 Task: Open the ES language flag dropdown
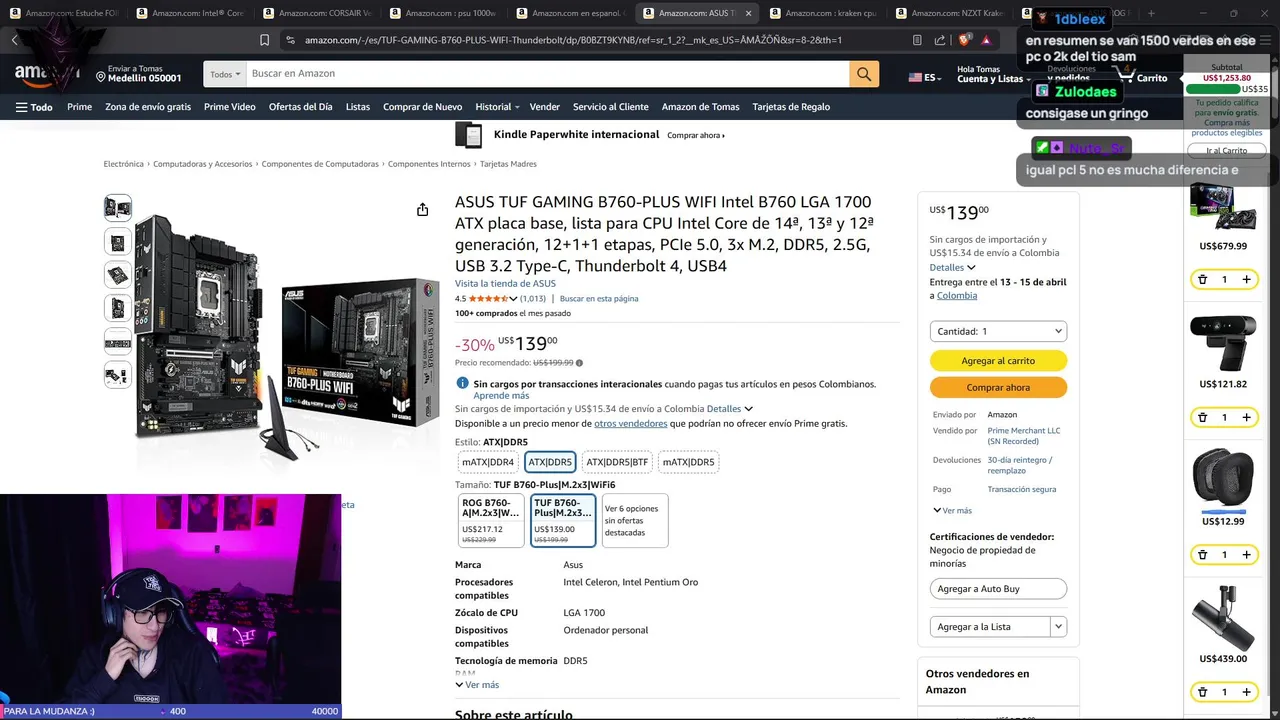pyautogui.click(x=925, y=77)
